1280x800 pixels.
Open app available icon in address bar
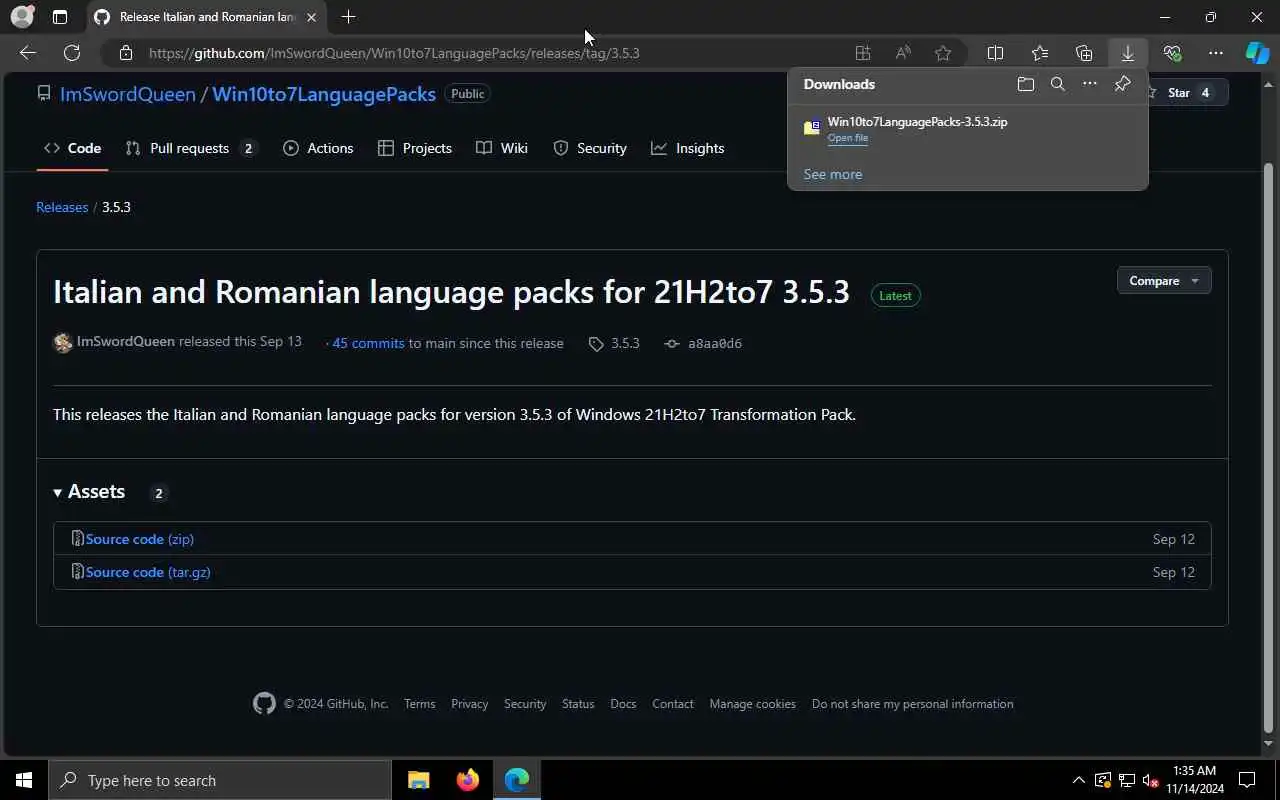click(863, 53)
